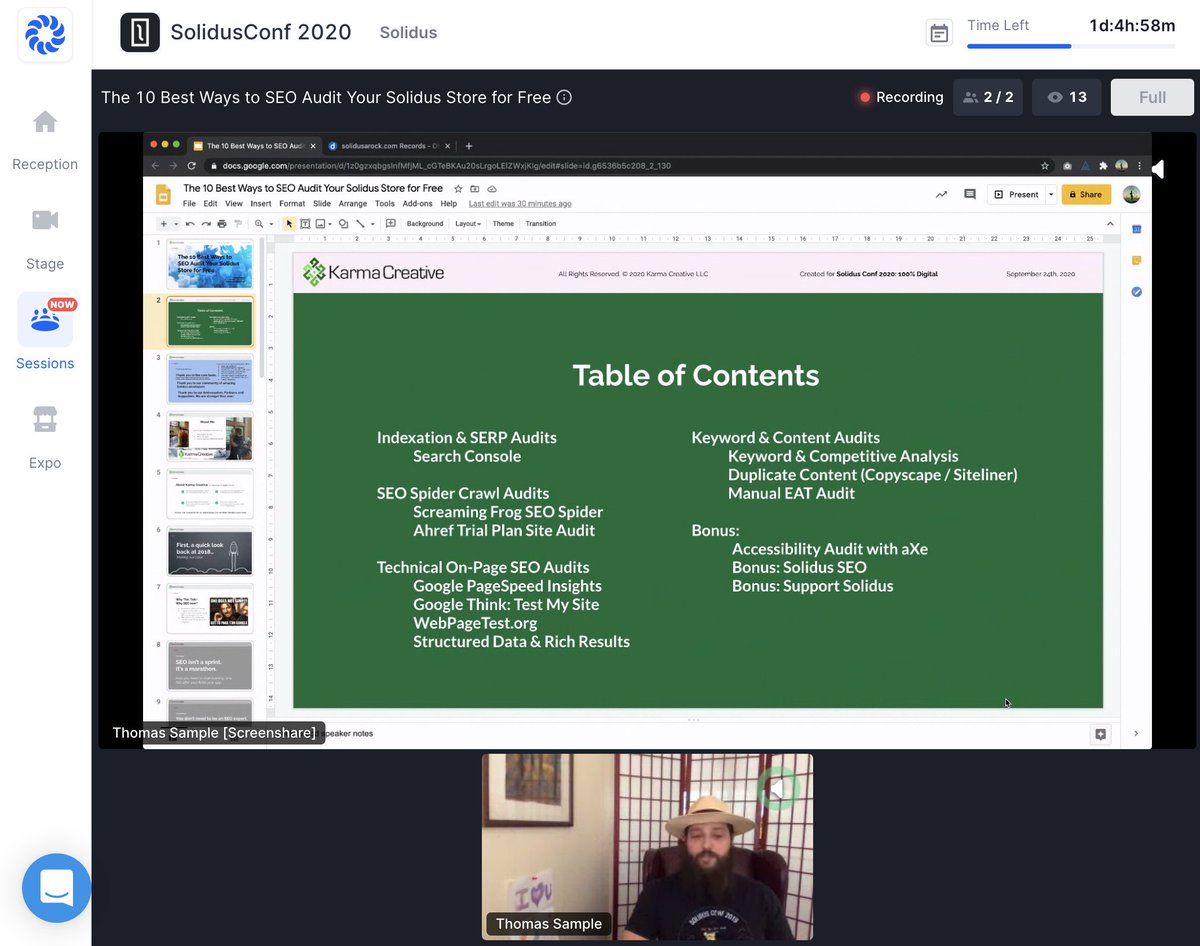Expand the Present dropdown arrow
Screen dimensions: 1200x946
[1050, 194]
